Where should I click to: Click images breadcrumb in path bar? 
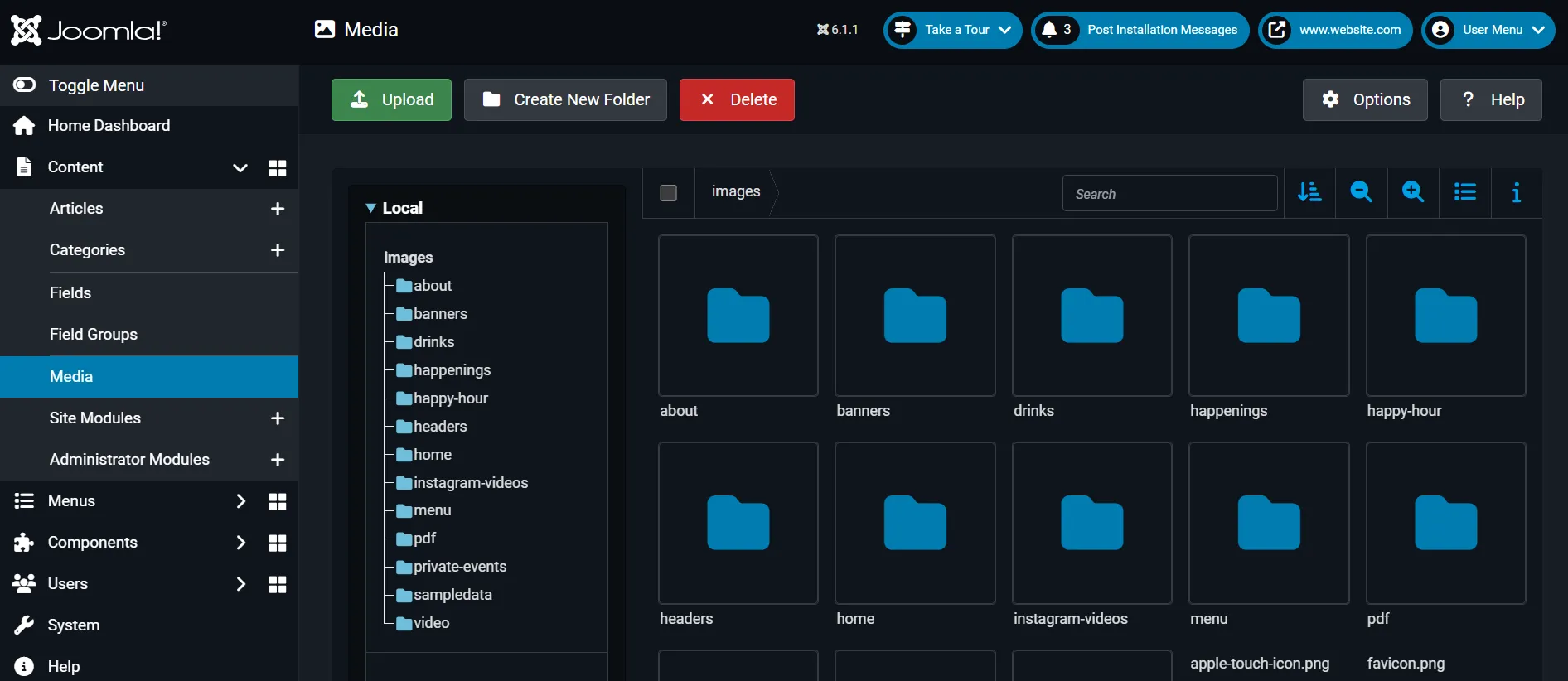point(736,191)
